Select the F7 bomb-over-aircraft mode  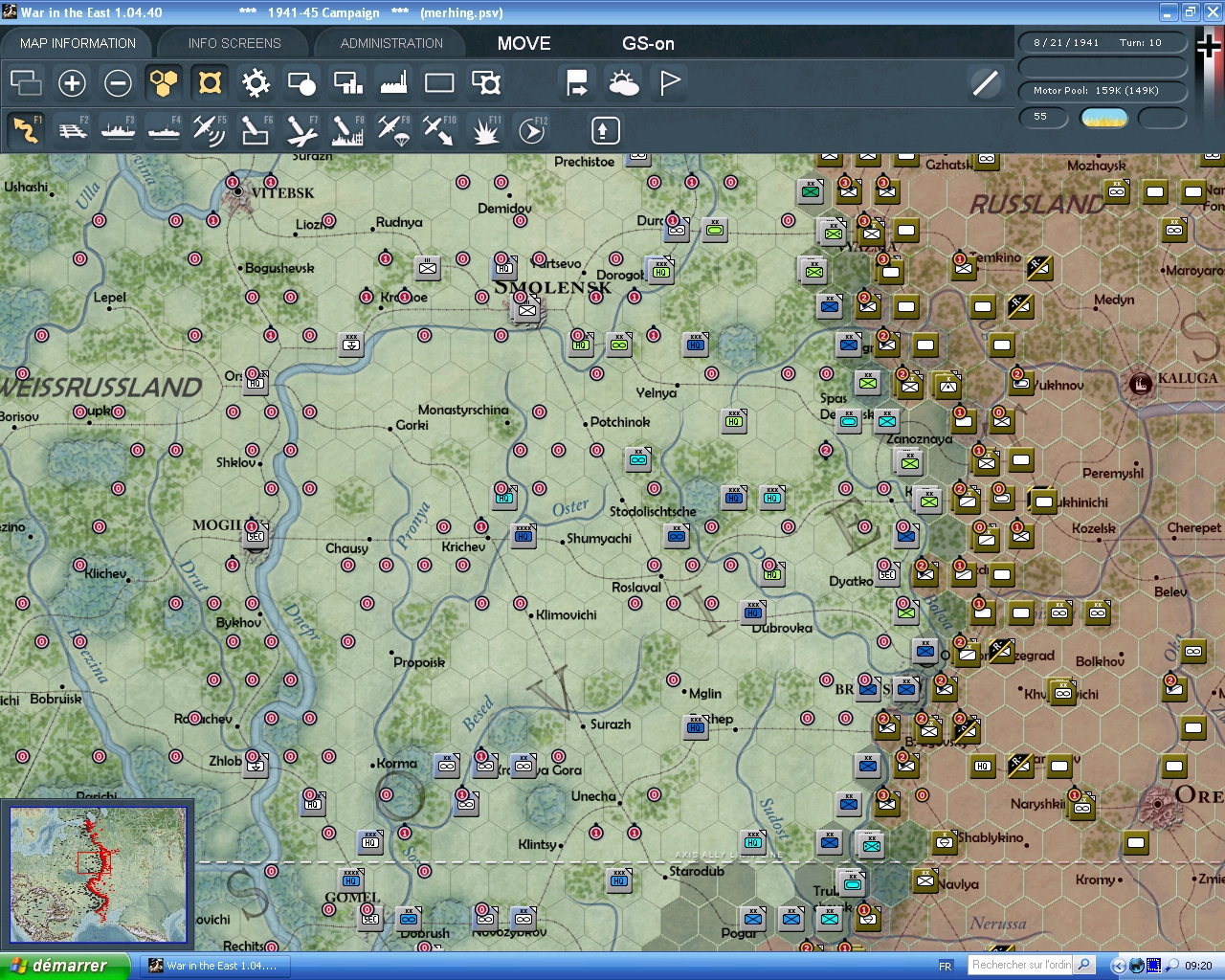point(301,130)
